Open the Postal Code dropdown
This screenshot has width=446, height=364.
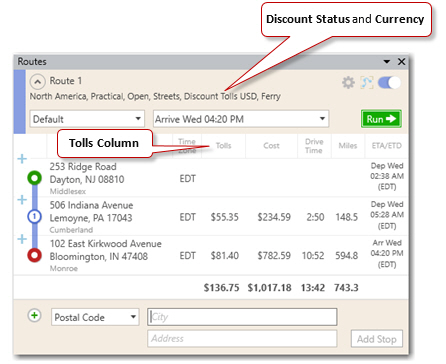(x=95, y=317)
